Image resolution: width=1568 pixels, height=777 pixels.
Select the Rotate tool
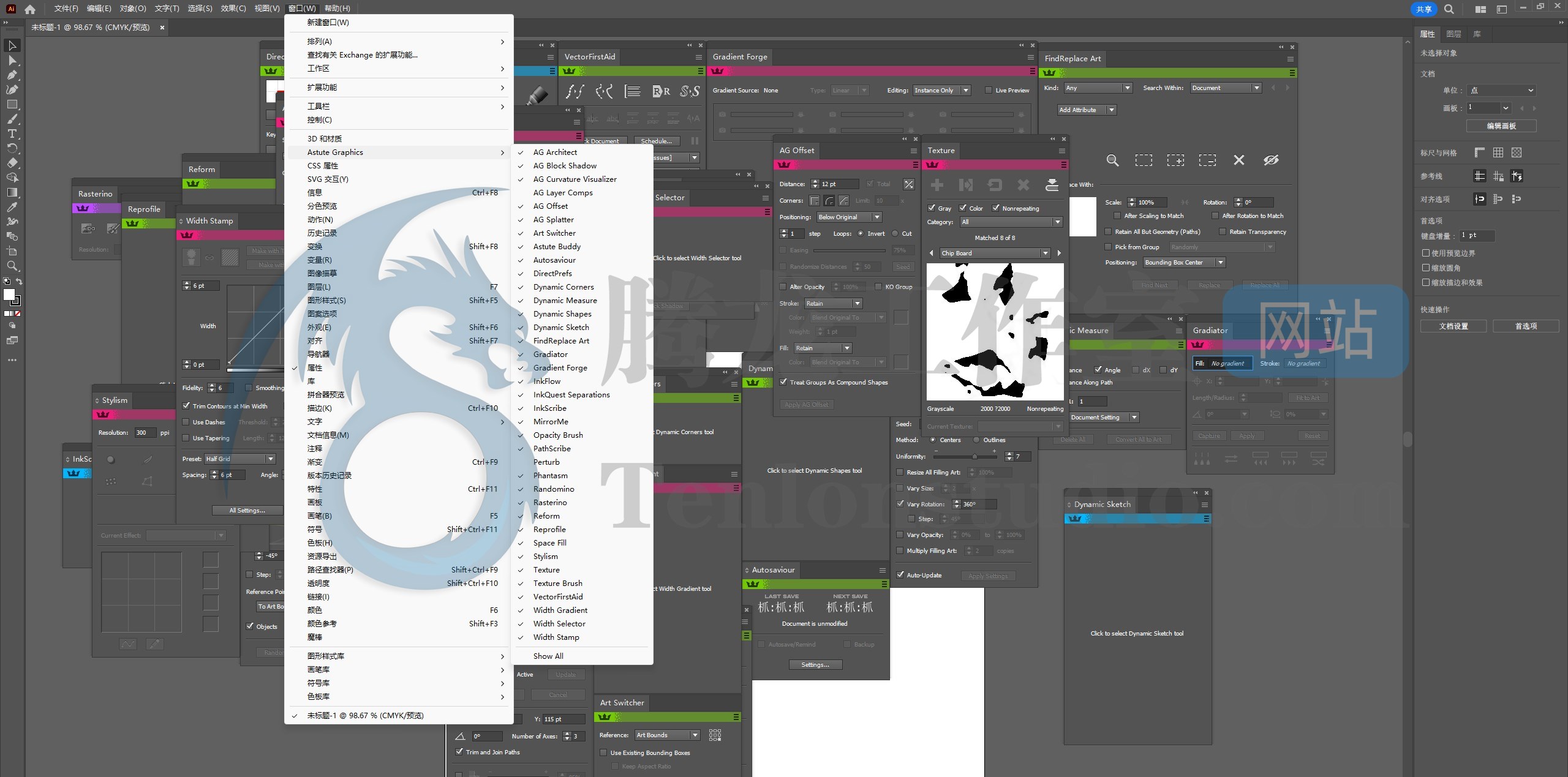pos(12,149)
